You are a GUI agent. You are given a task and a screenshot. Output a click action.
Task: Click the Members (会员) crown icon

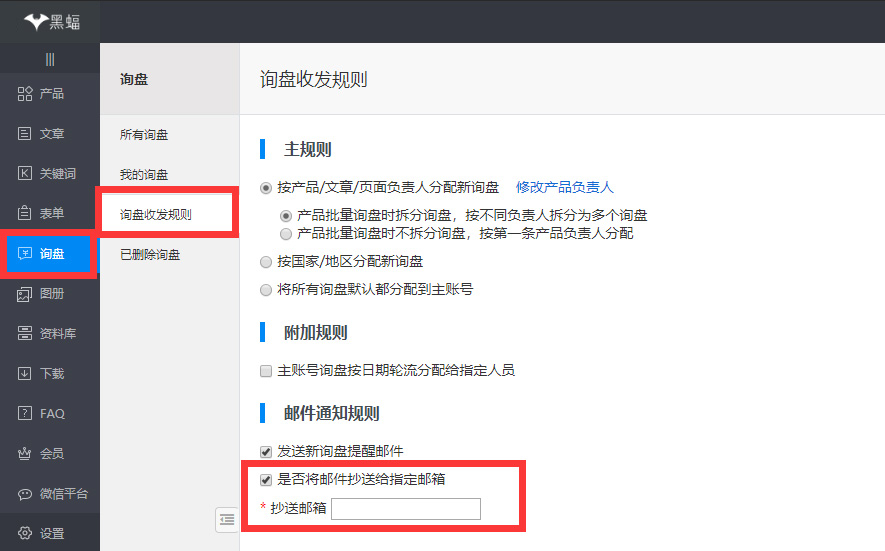(26, 454)
